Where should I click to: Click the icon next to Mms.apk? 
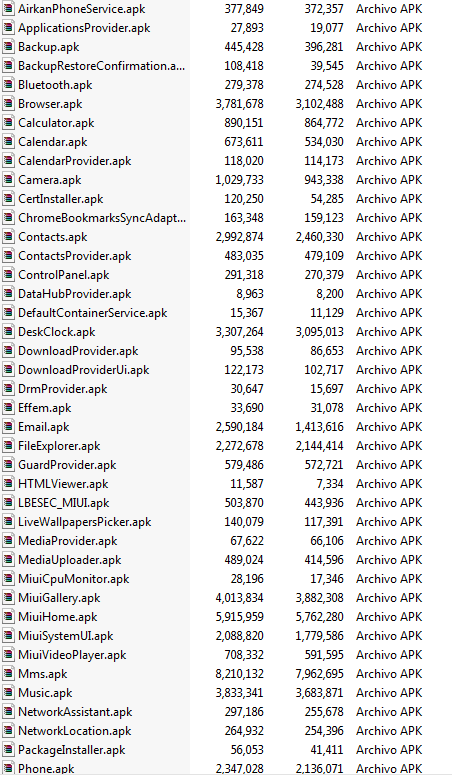point(8,674)
